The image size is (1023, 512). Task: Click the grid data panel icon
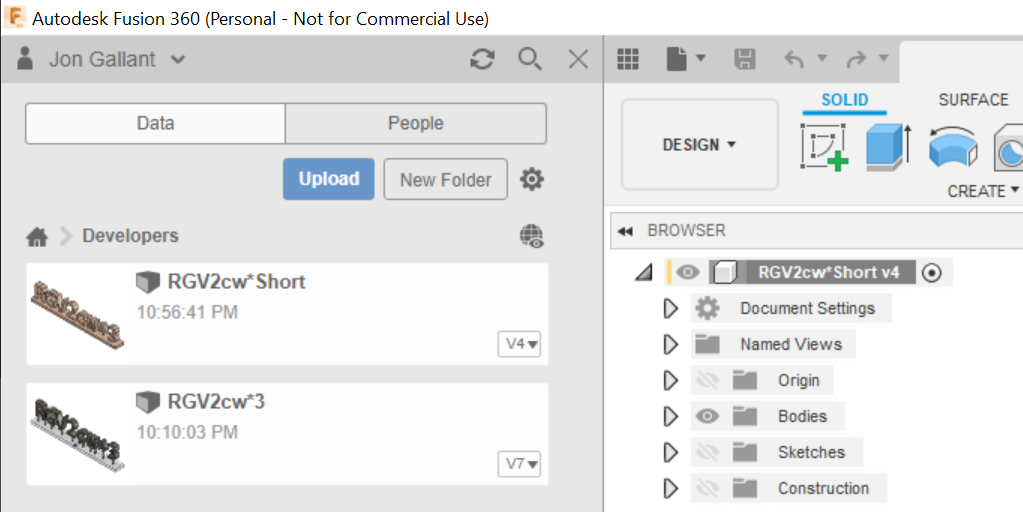click(x=628, y=60)
